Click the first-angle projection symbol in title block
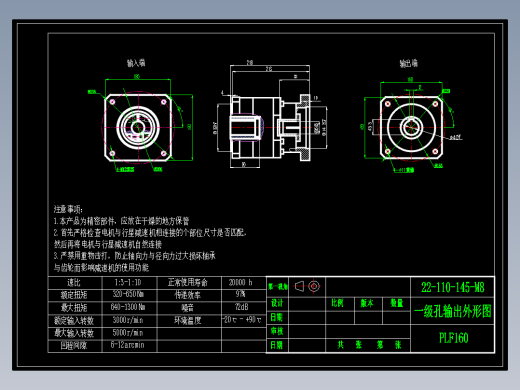This screenshot has height=390, width=520. (x=307, y=286)
